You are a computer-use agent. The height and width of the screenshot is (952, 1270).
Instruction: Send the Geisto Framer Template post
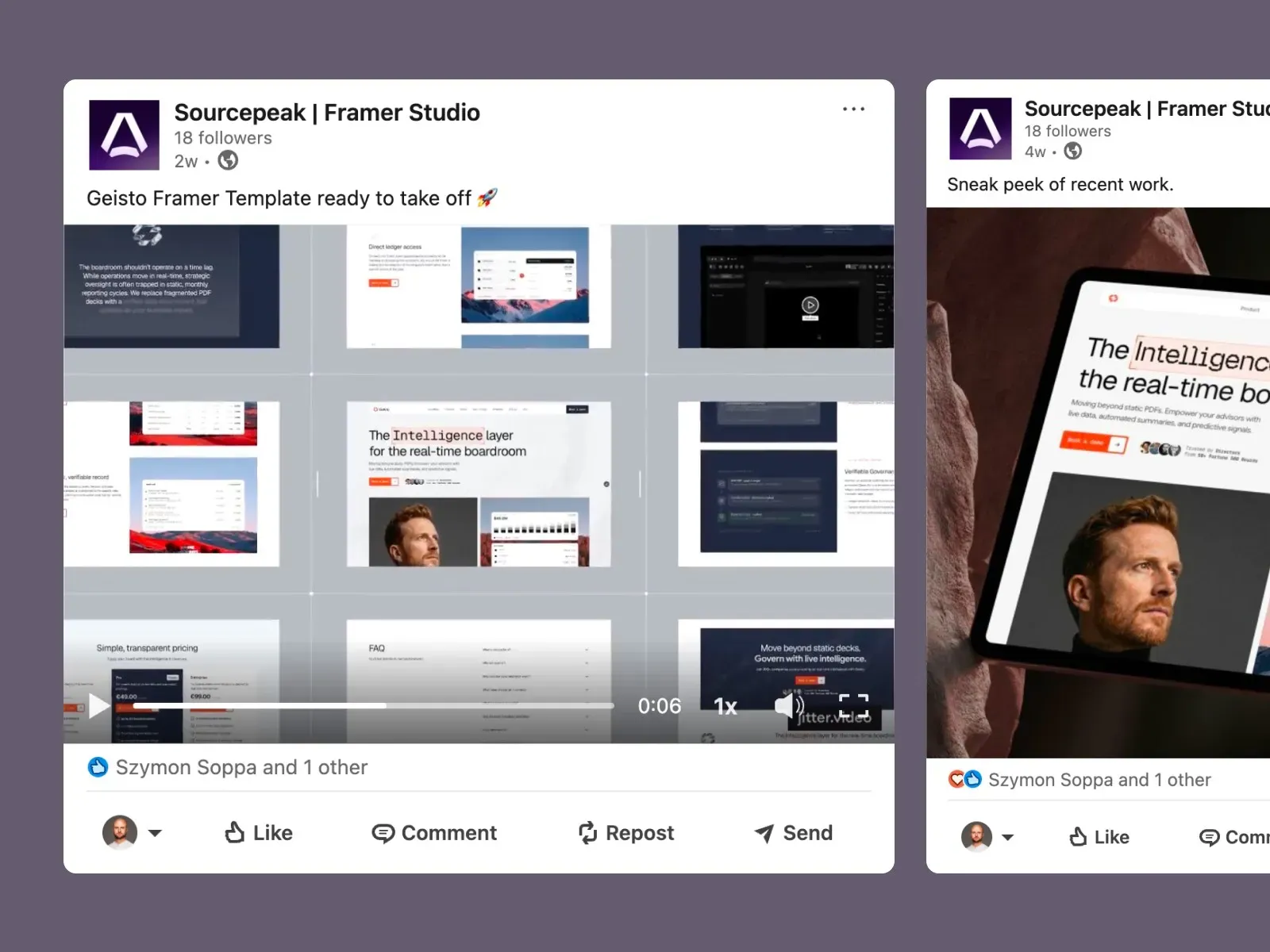(793, 832)
